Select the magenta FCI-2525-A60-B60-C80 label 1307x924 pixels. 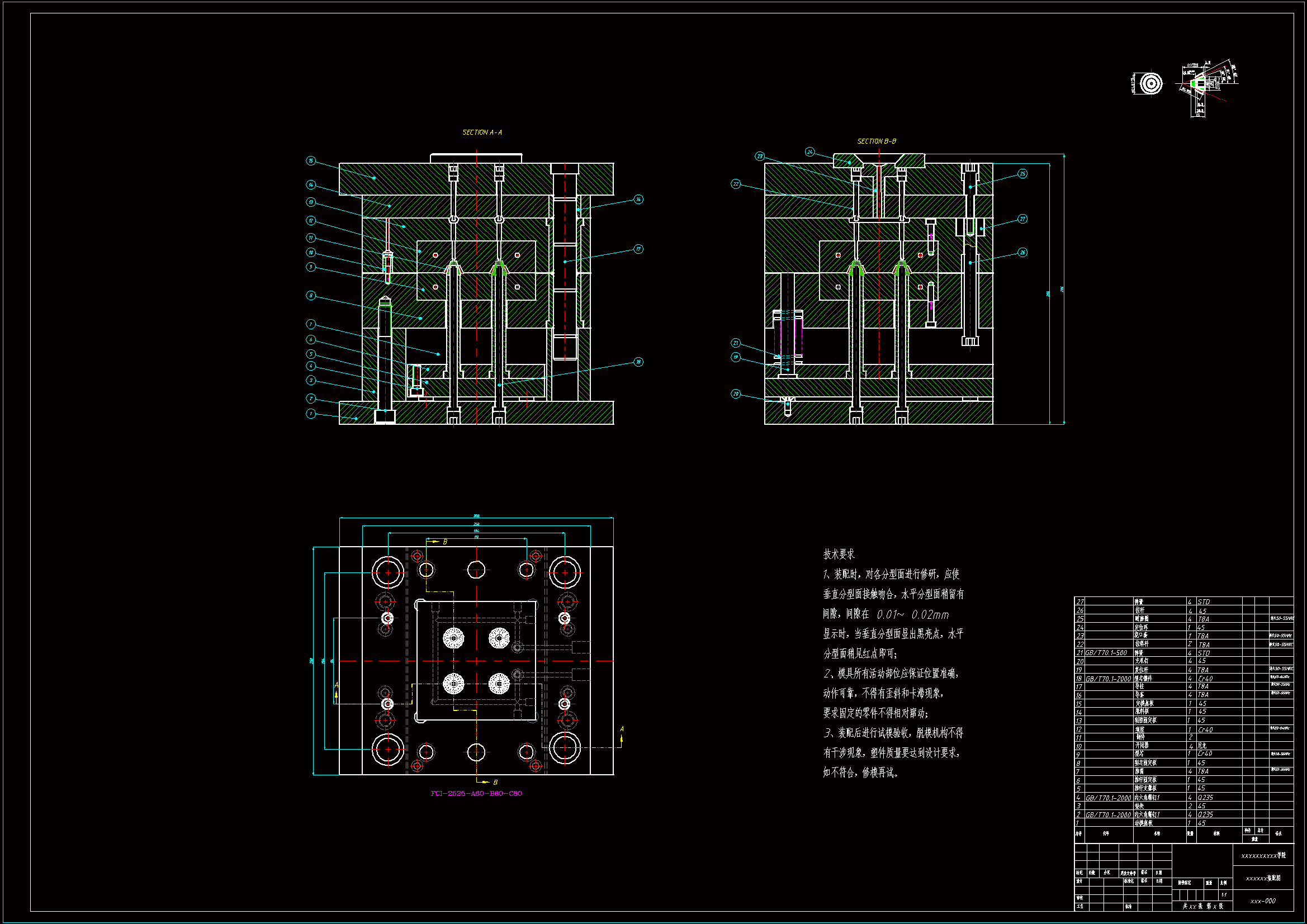click(x=476, y=794)
